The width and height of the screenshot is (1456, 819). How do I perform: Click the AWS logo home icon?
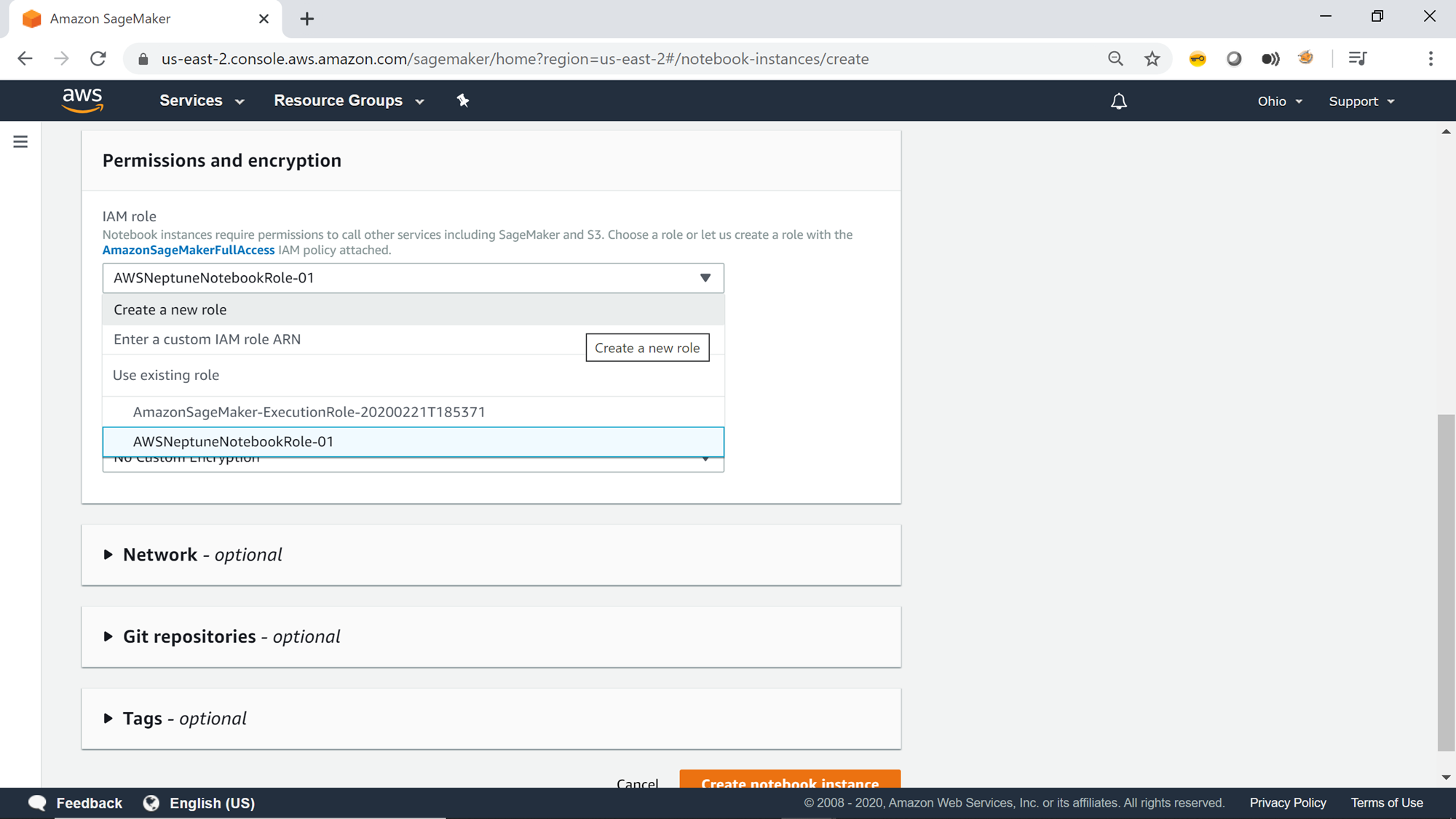tap(82, 100)
